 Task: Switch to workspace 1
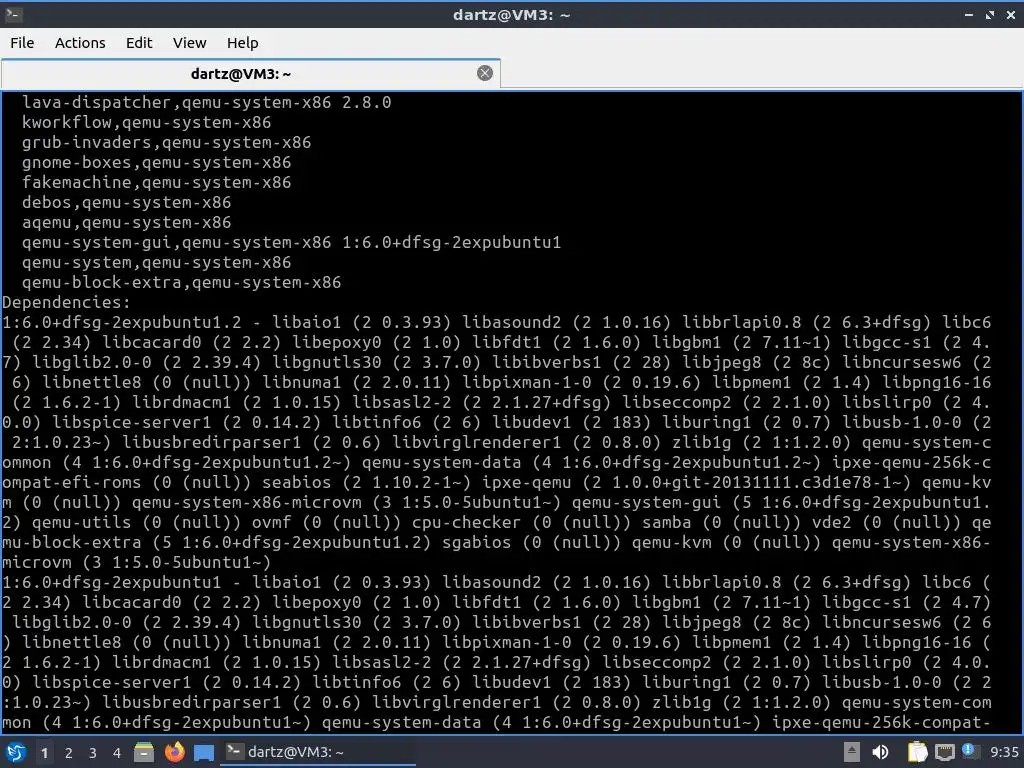click(44, 753)
